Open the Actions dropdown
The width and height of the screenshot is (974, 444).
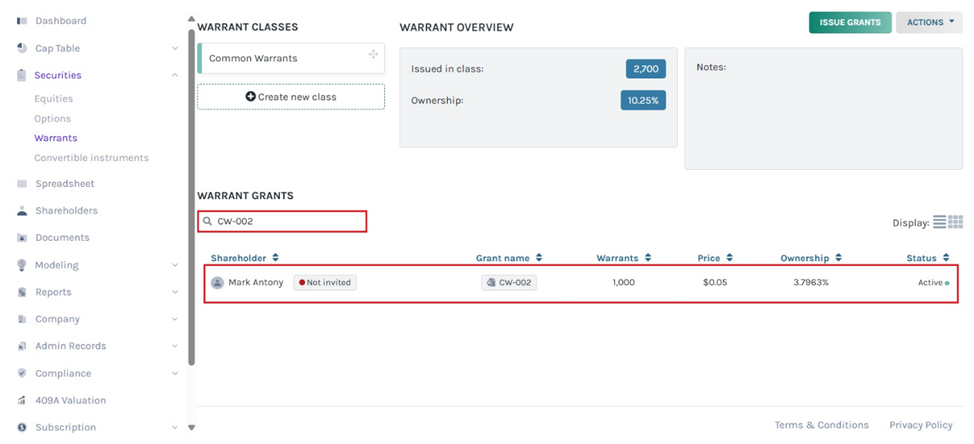pyautogui.click(x=929, y=22)
